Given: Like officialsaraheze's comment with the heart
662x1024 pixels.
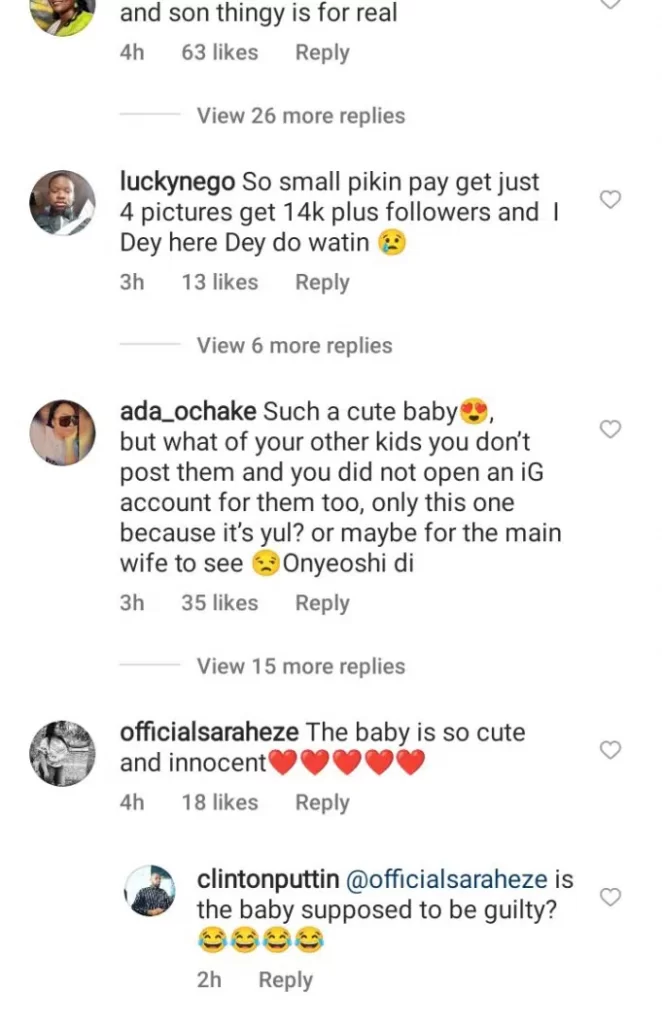Looking at the screenshot, I should [610, 750].
